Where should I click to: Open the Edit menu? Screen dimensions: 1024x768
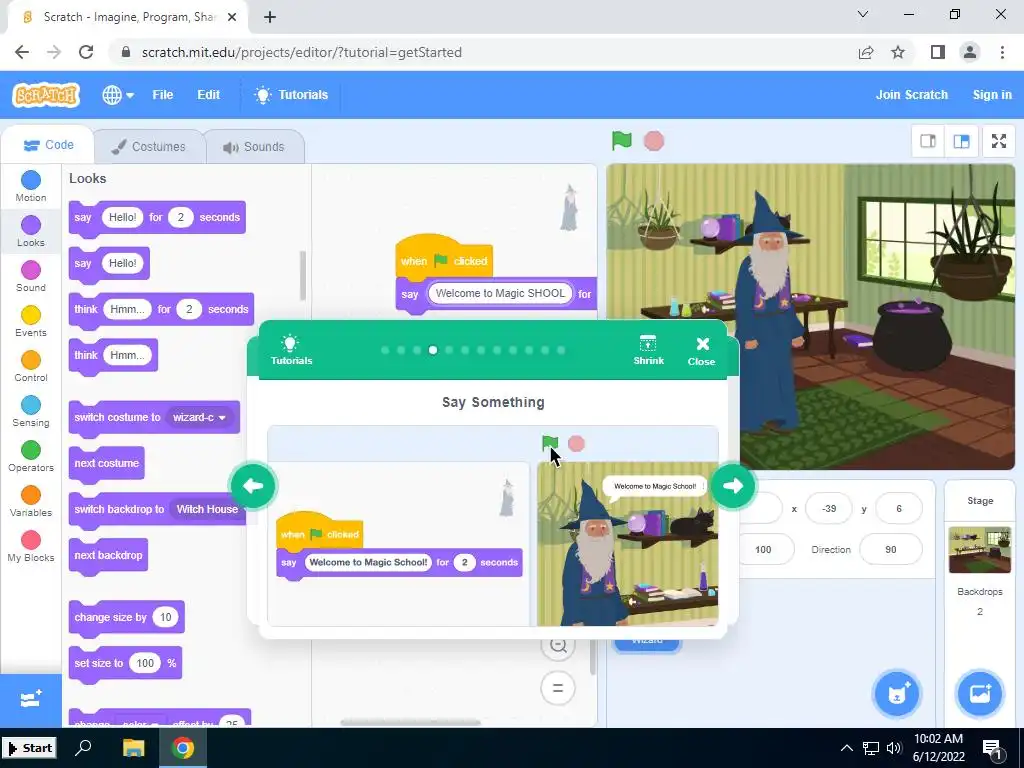coord(208,95)
